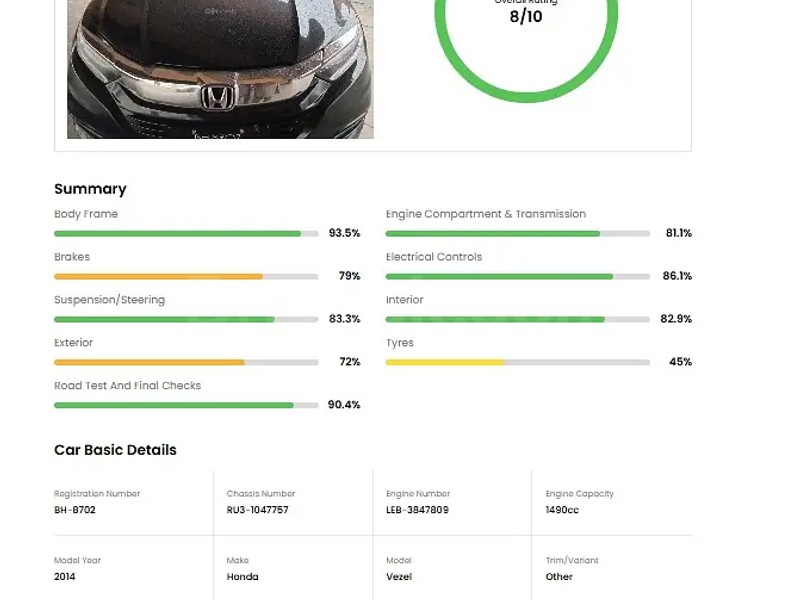
Task: Click the Exterior rating bar
Action: 186,362
